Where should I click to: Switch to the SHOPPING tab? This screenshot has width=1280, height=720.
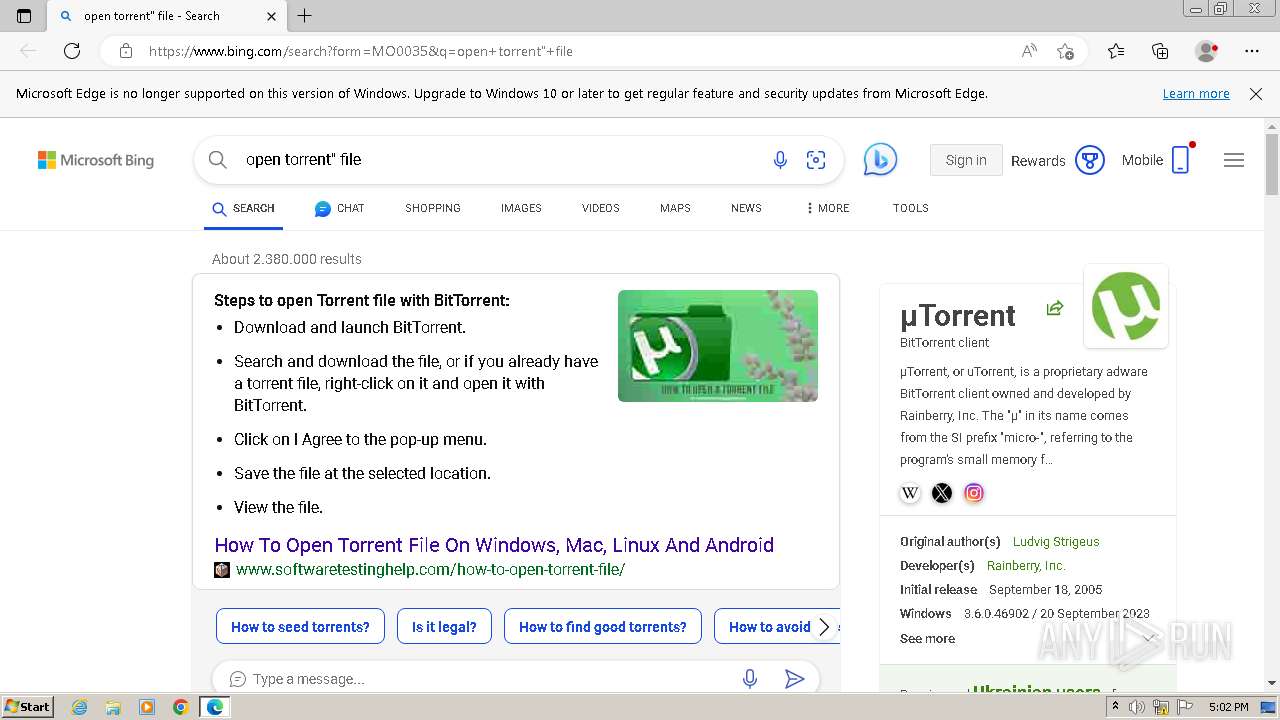[x=433, y=208]
